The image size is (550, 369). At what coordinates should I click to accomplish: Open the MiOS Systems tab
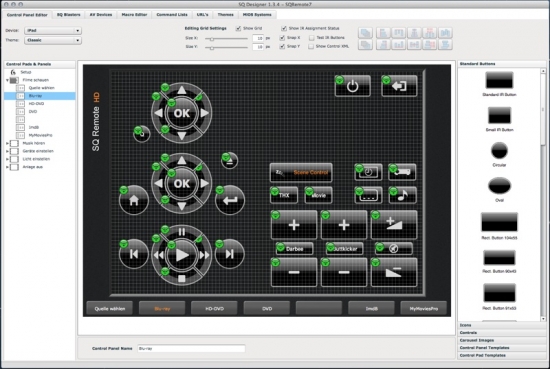click(257, 15)
